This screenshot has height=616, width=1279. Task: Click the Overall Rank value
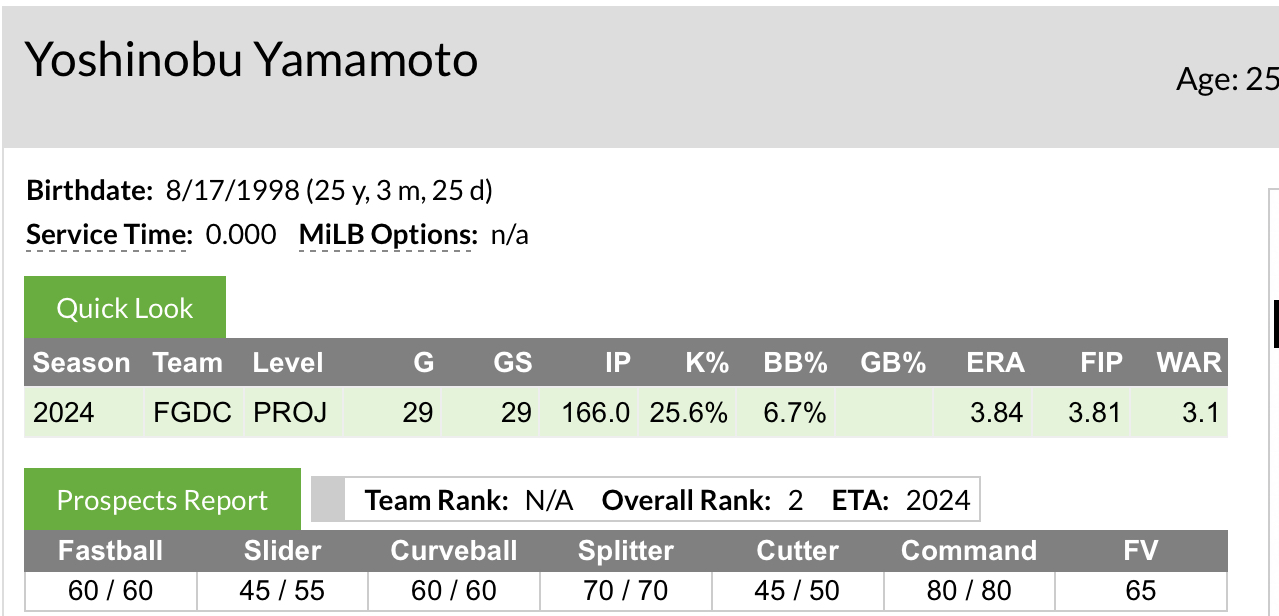[795, 500]
